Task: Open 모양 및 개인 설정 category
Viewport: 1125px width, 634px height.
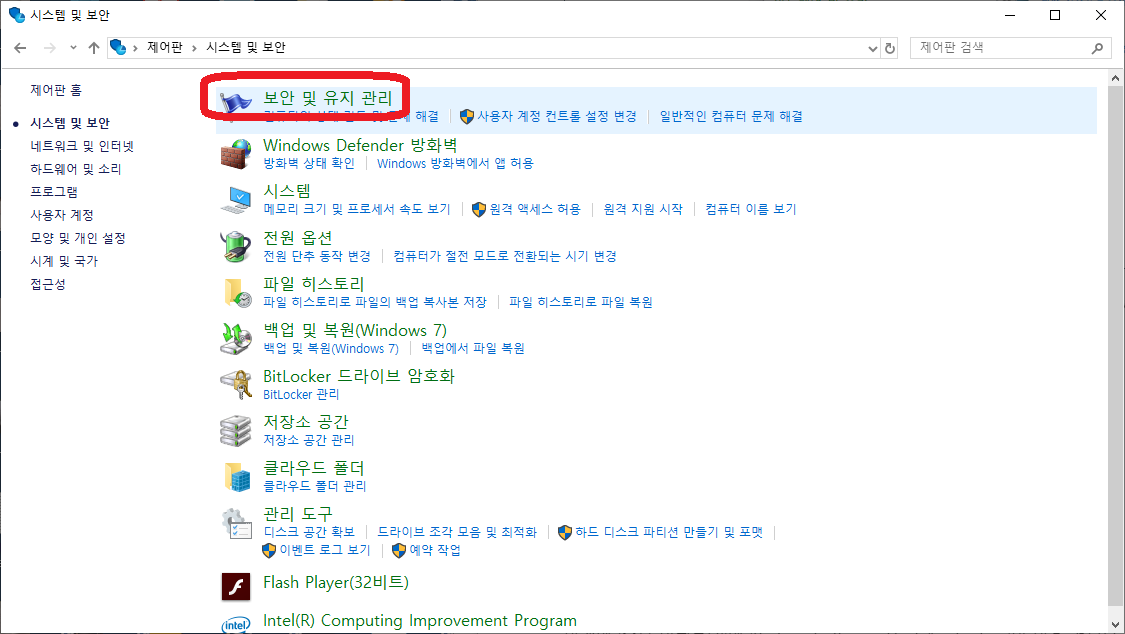Action: [77, 238]
